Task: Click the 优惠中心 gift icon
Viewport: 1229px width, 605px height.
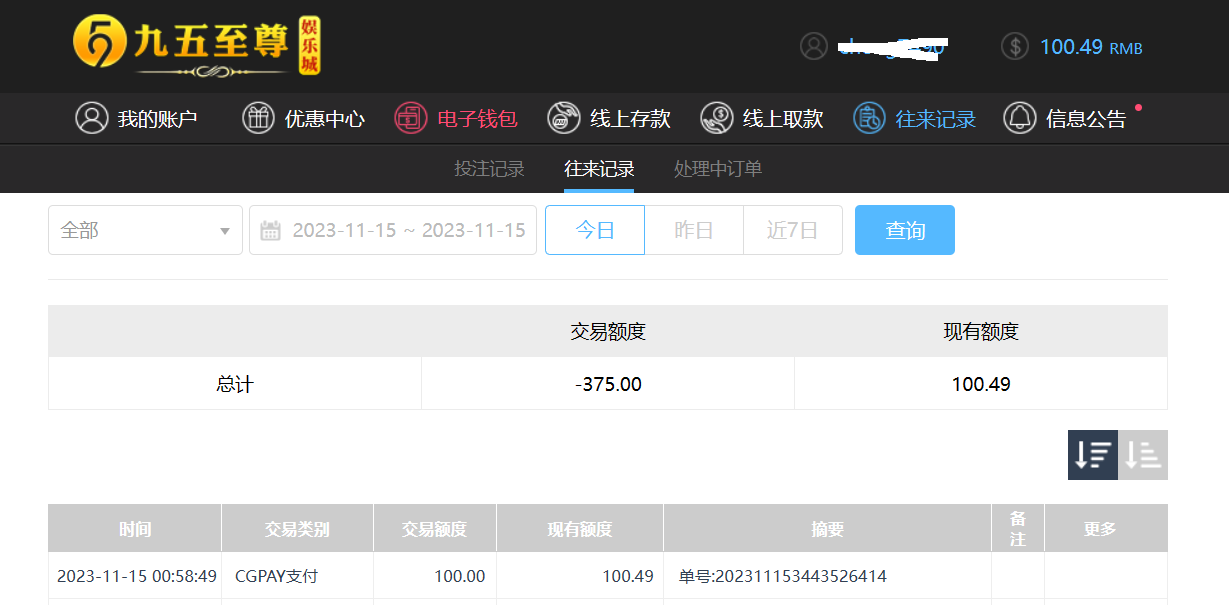Action: point(259,118)
